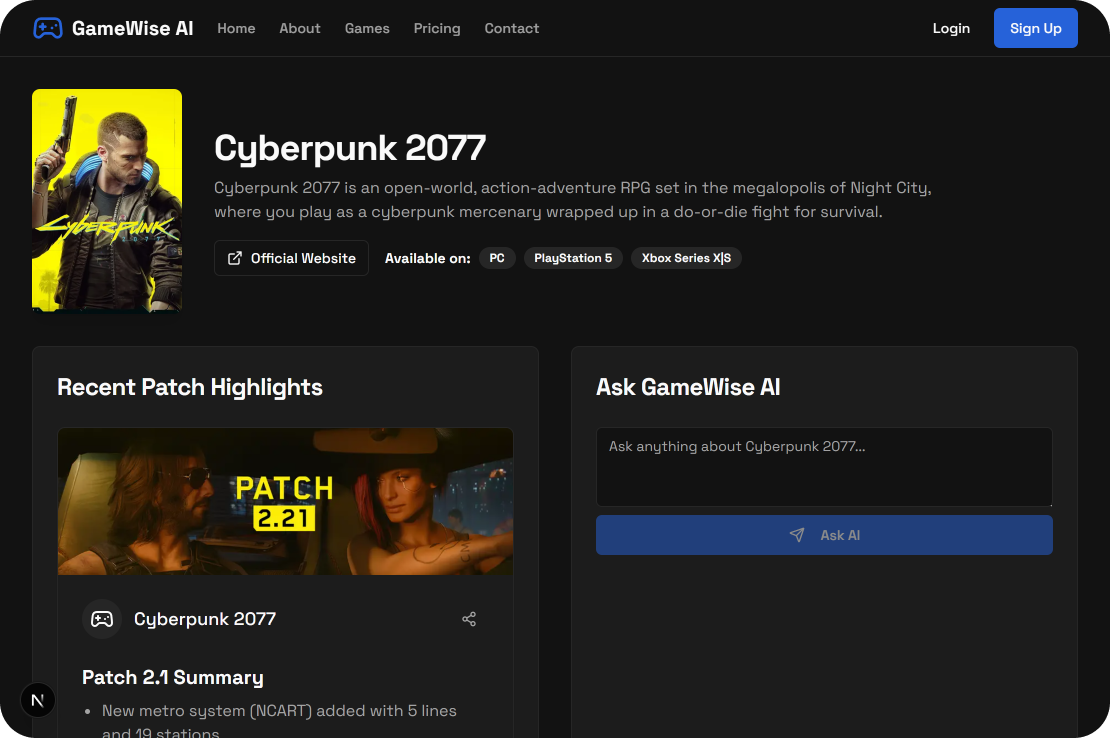The width and height of the screenshot is (1110, 738).
Task: Click the paper plane send icon
Action: coord(797,535)
